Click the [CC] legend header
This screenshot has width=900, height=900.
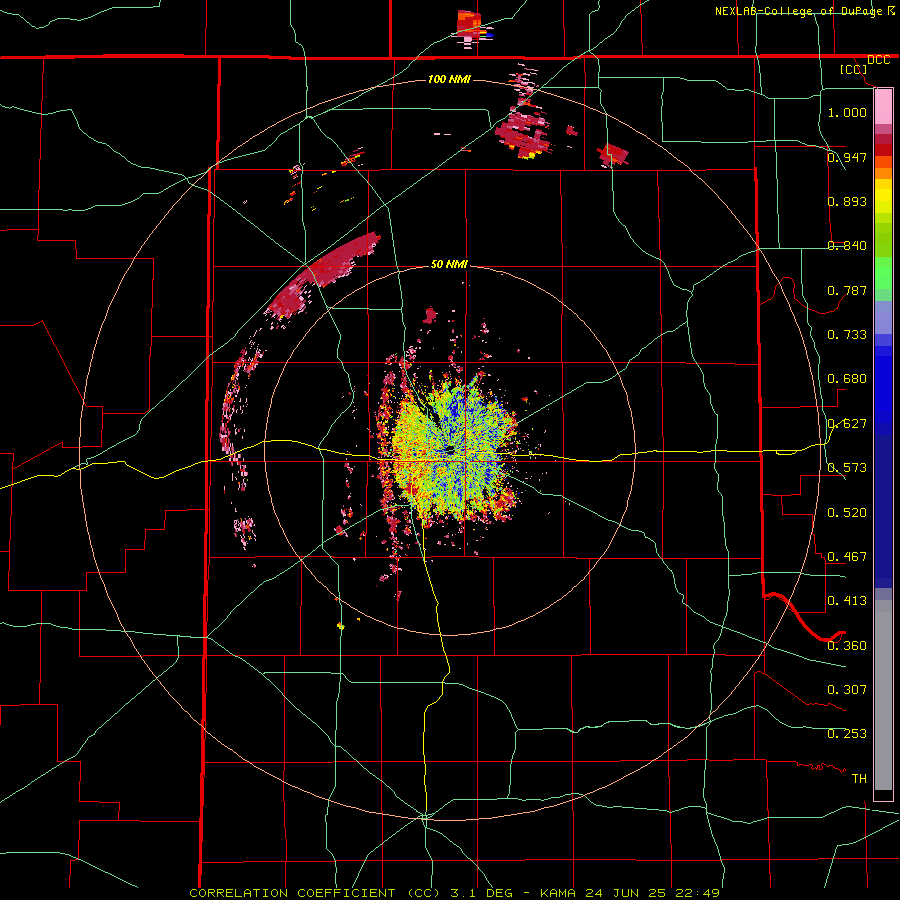(853, 69)
